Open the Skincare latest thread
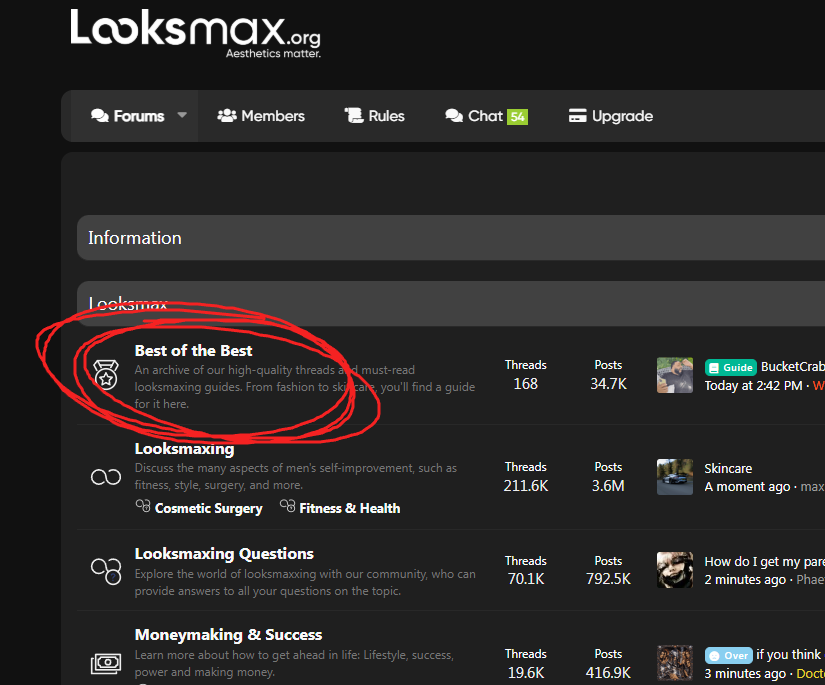Viewport: 825px width, 685px height. pyautogui.click(x=728, y=468)
